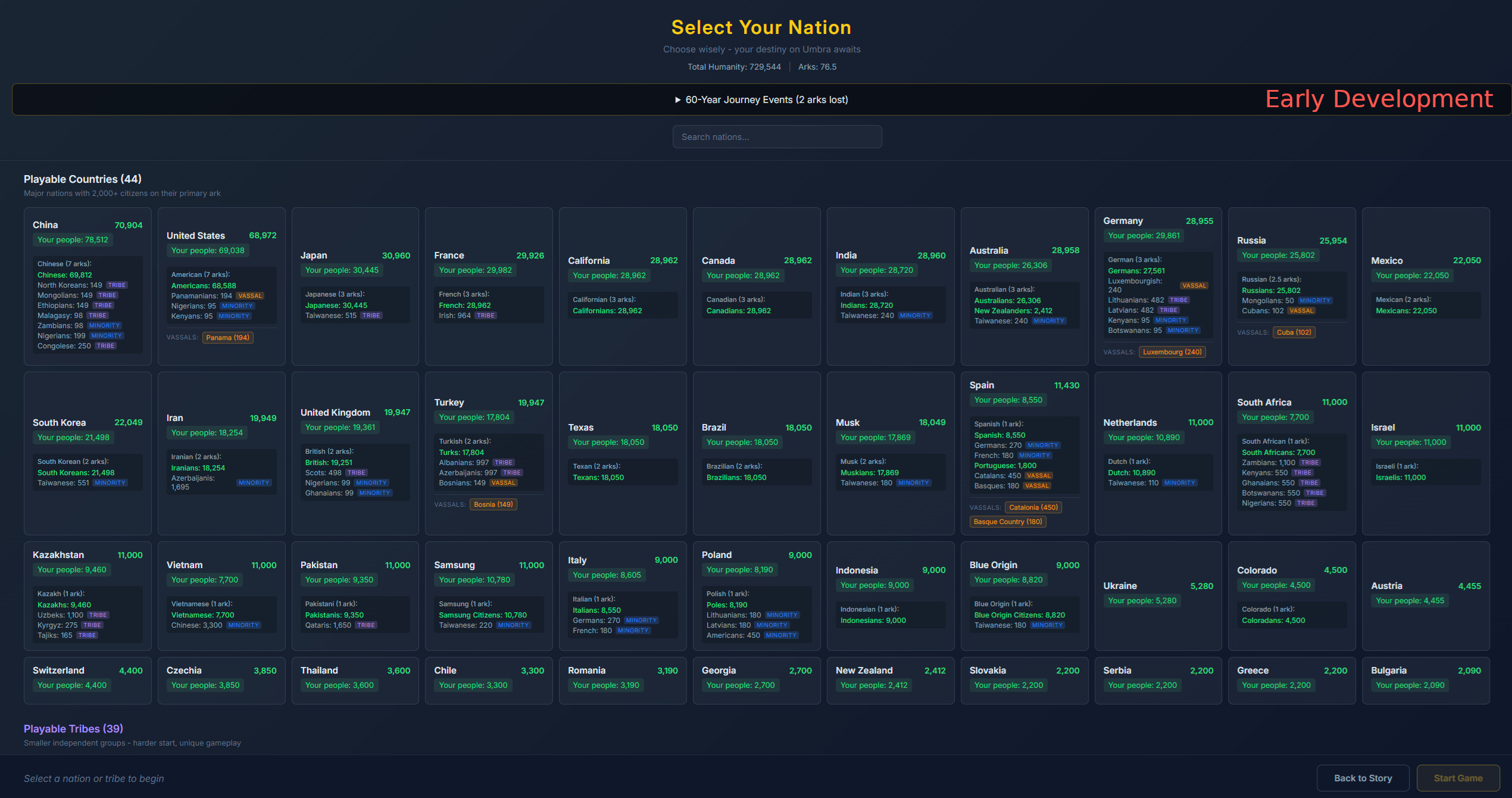The width and height of the screenshot is (1512, 798).
Task: Click the Bosnia (149) vassal tag
Action: (x=493, y=504)
